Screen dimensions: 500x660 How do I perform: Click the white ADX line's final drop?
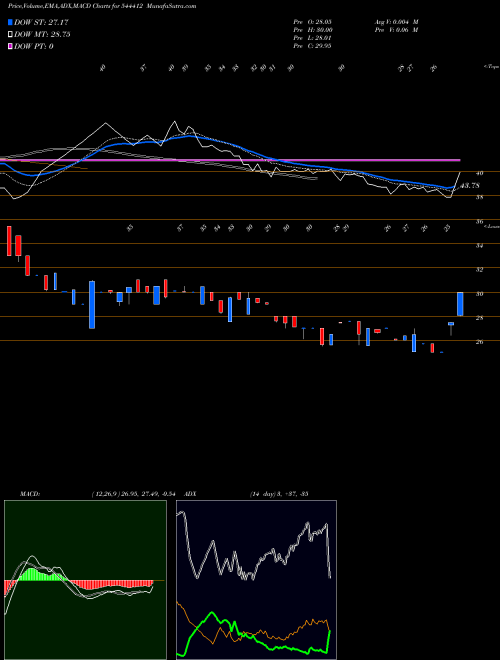click(x=328, y=551)
